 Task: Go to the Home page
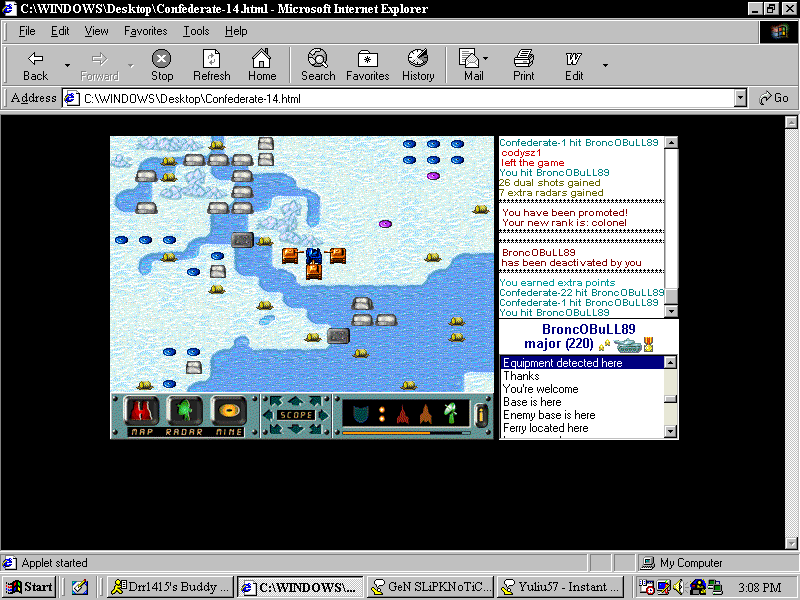[262, 65]
